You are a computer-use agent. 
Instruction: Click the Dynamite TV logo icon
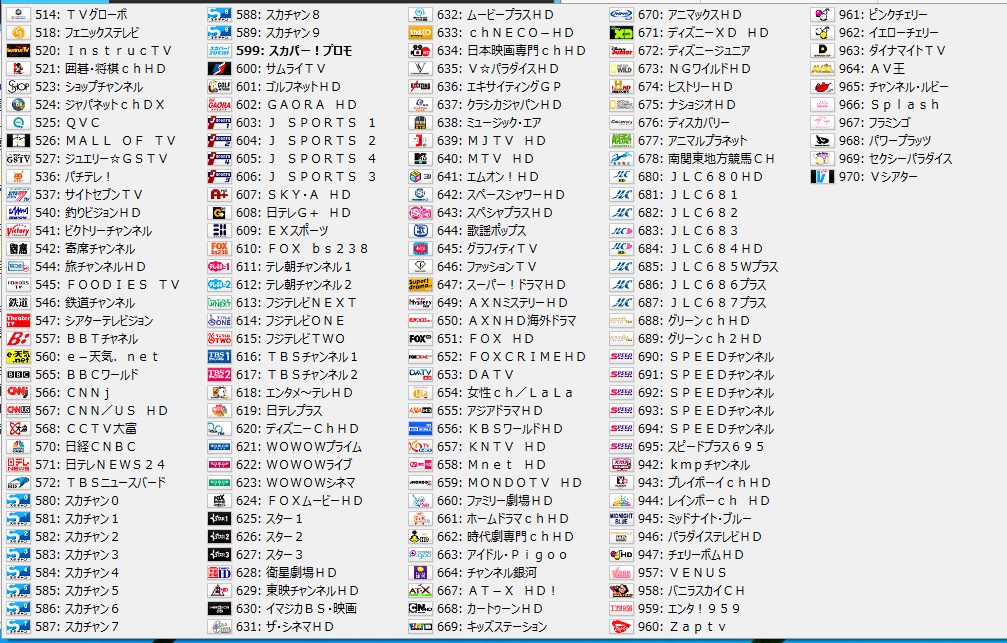pos(822,51)
